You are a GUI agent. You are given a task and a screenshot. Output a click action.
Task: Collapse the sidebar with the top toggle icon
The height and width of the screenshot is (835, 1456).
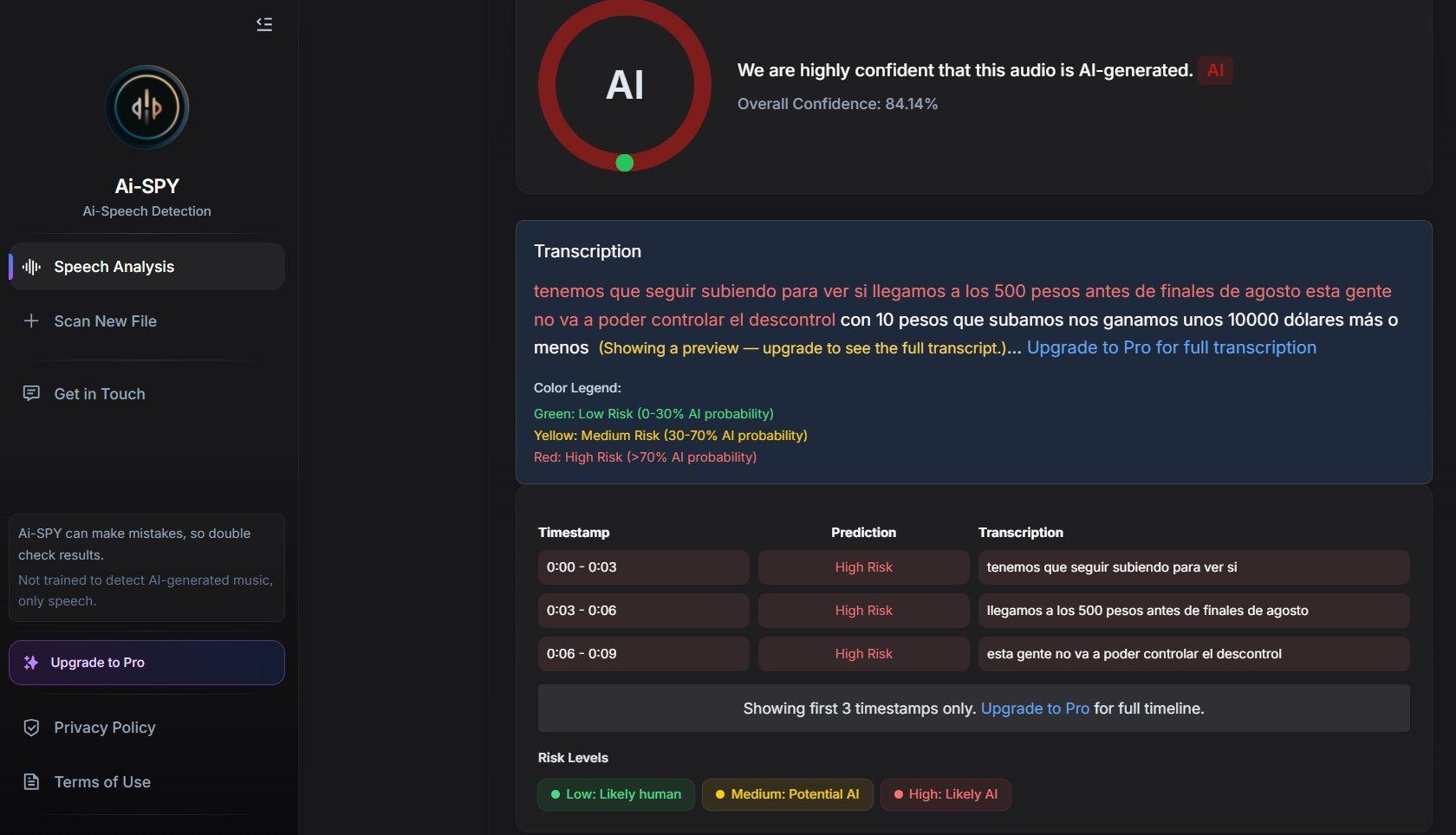click(x=264, y=24)
